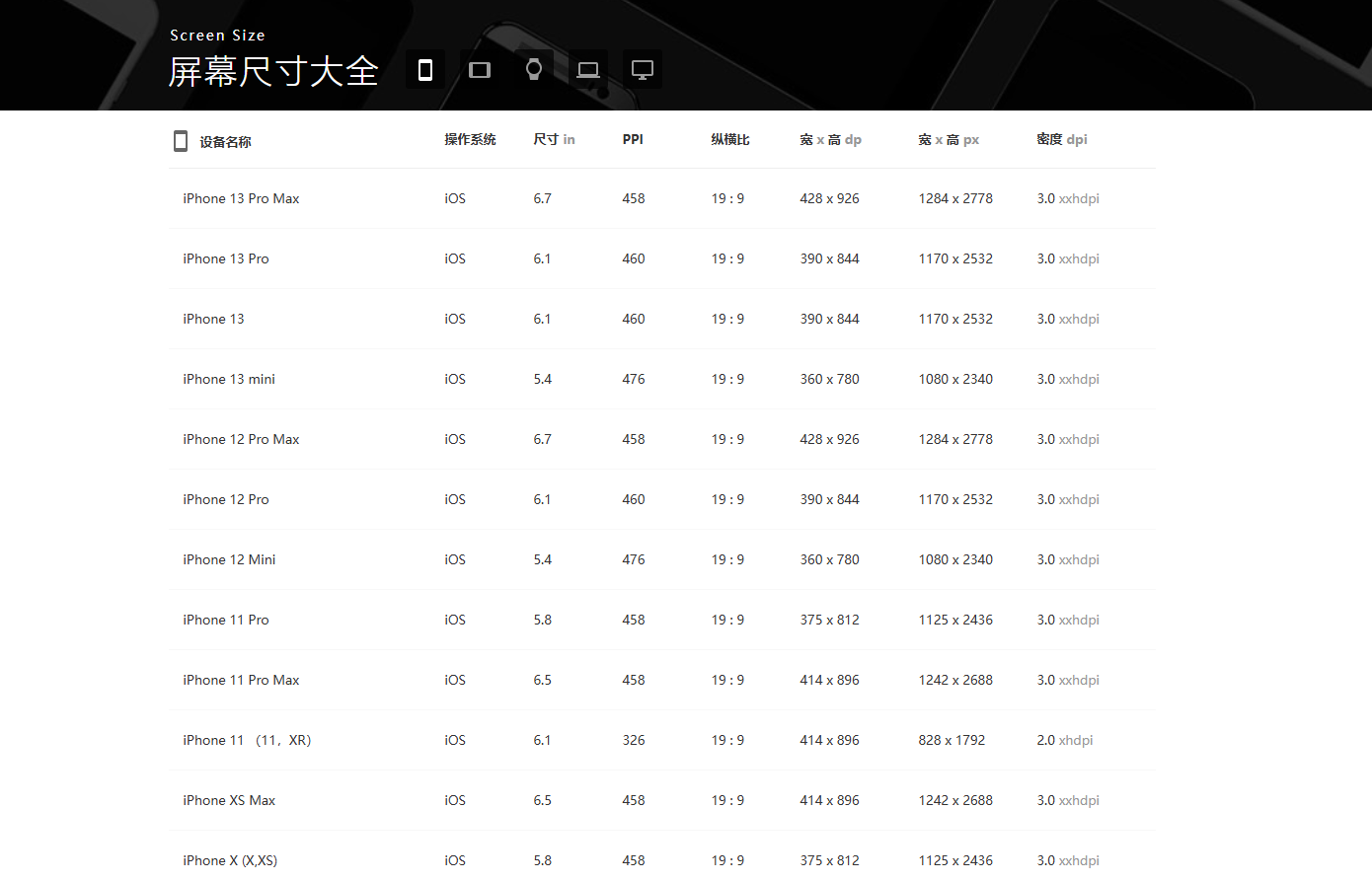Select the iPhone 12 Pro Max device name
Screen dimensions: 1372x882
click(241, 439)
